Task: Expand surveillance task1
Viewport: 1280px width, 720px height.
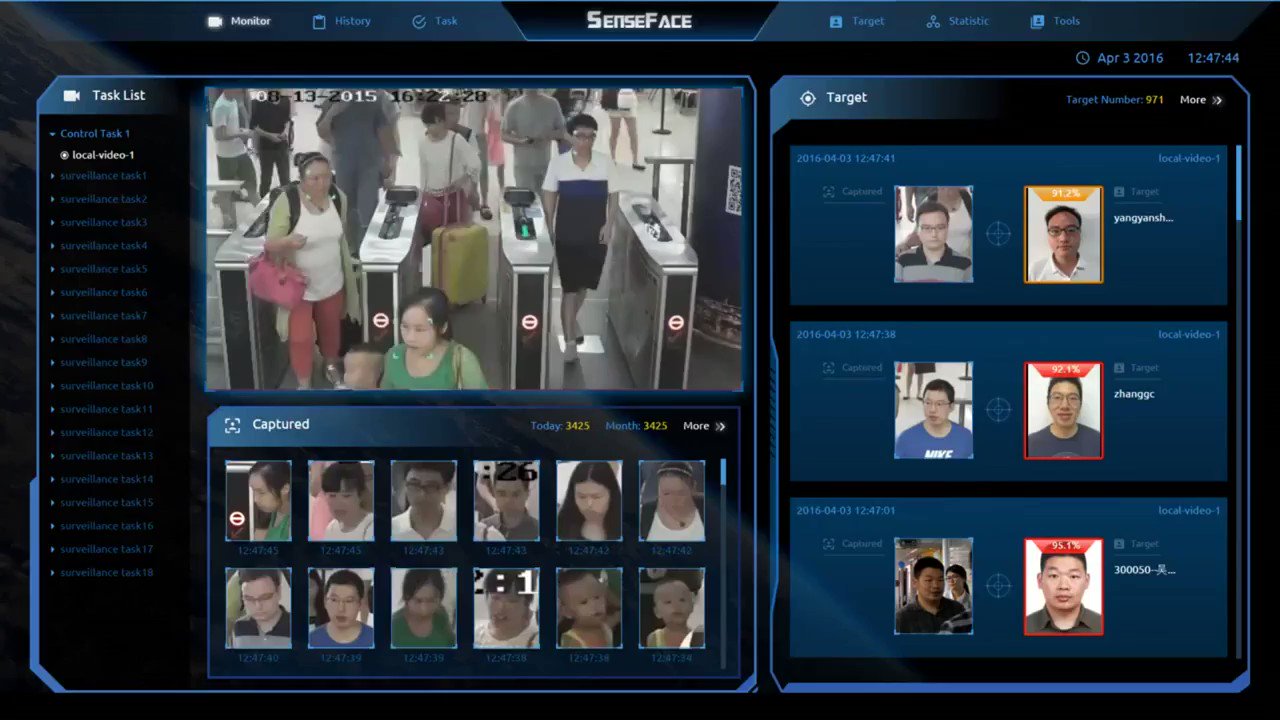Action: click(53, 176)
